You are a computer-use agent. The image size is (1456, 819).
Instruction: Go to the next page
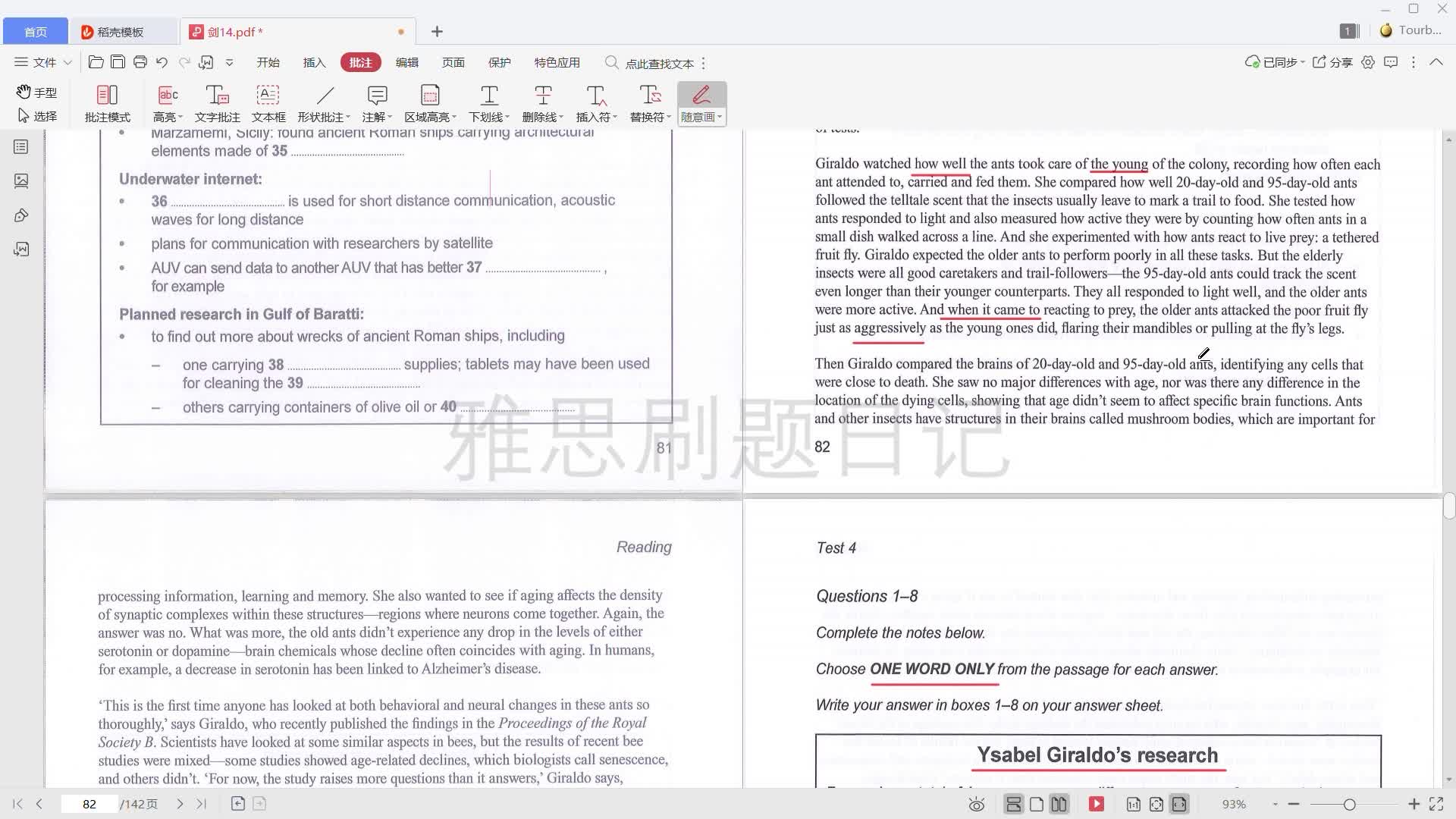tap(180, 804)
